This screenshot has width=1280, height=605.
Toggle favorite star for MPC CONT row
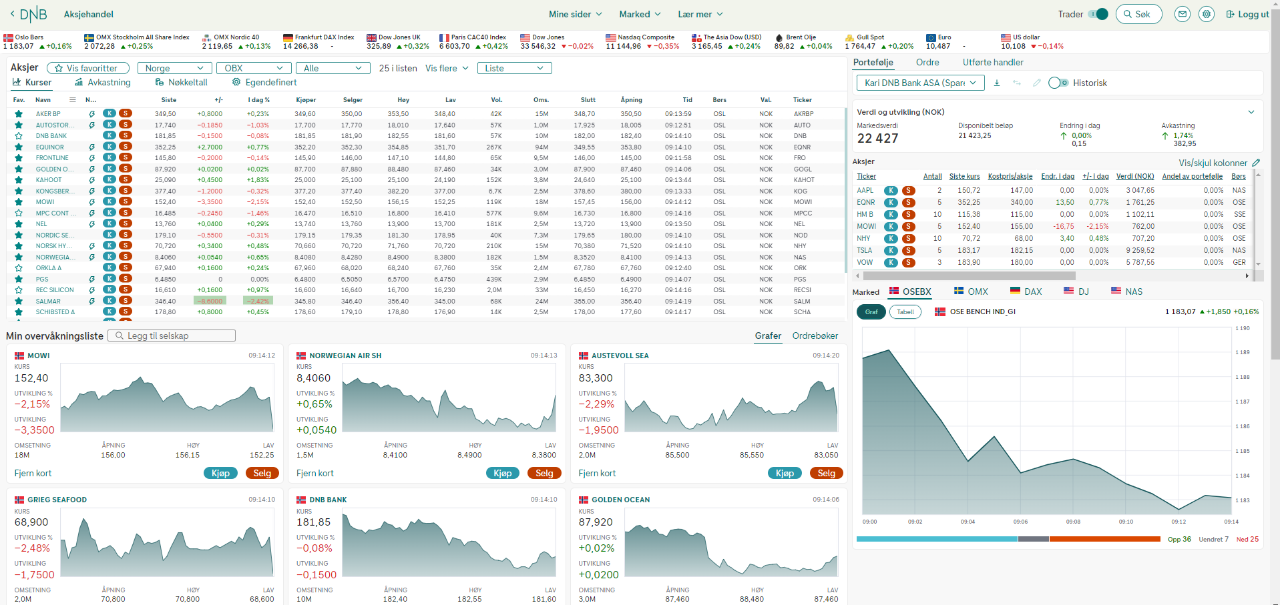click(18, 213)
